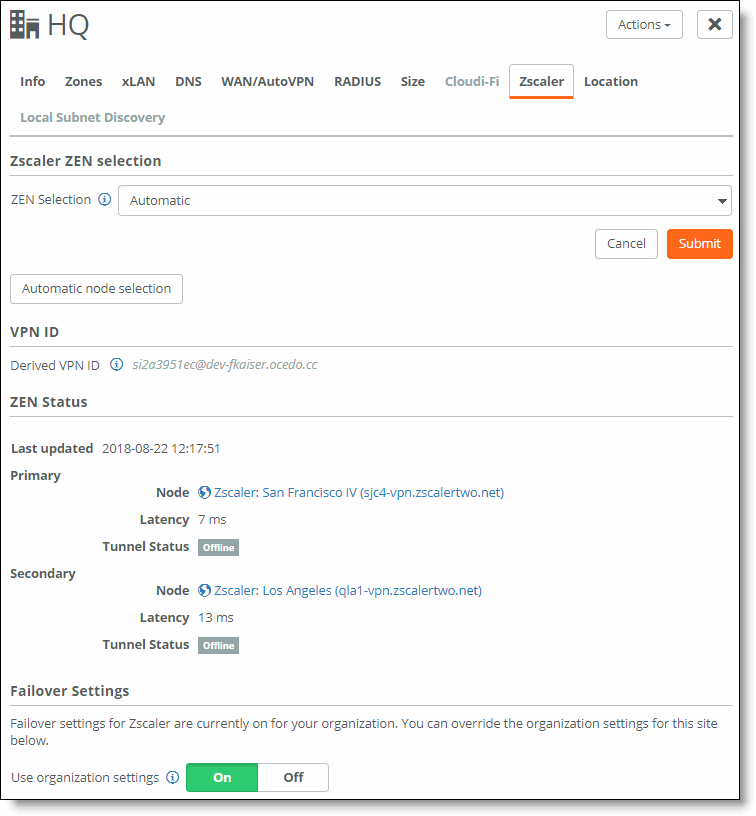Screen dimensions: 756x816
Task: Open the Actions dropdown menu
Action: 644,24
